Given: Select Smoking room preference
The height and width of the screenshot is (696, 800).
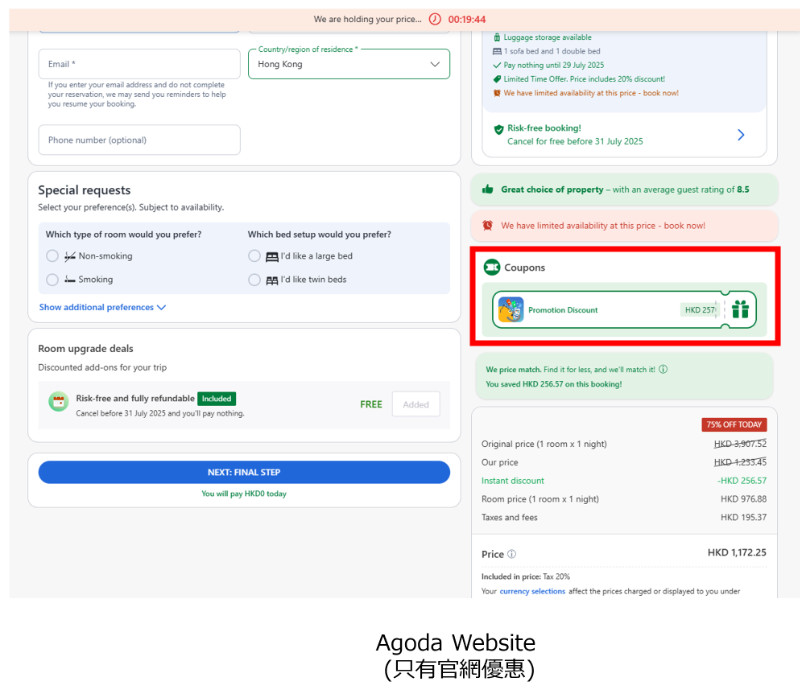Looking at the screenshot, I should pyautogui.click(x=52, y=279).
